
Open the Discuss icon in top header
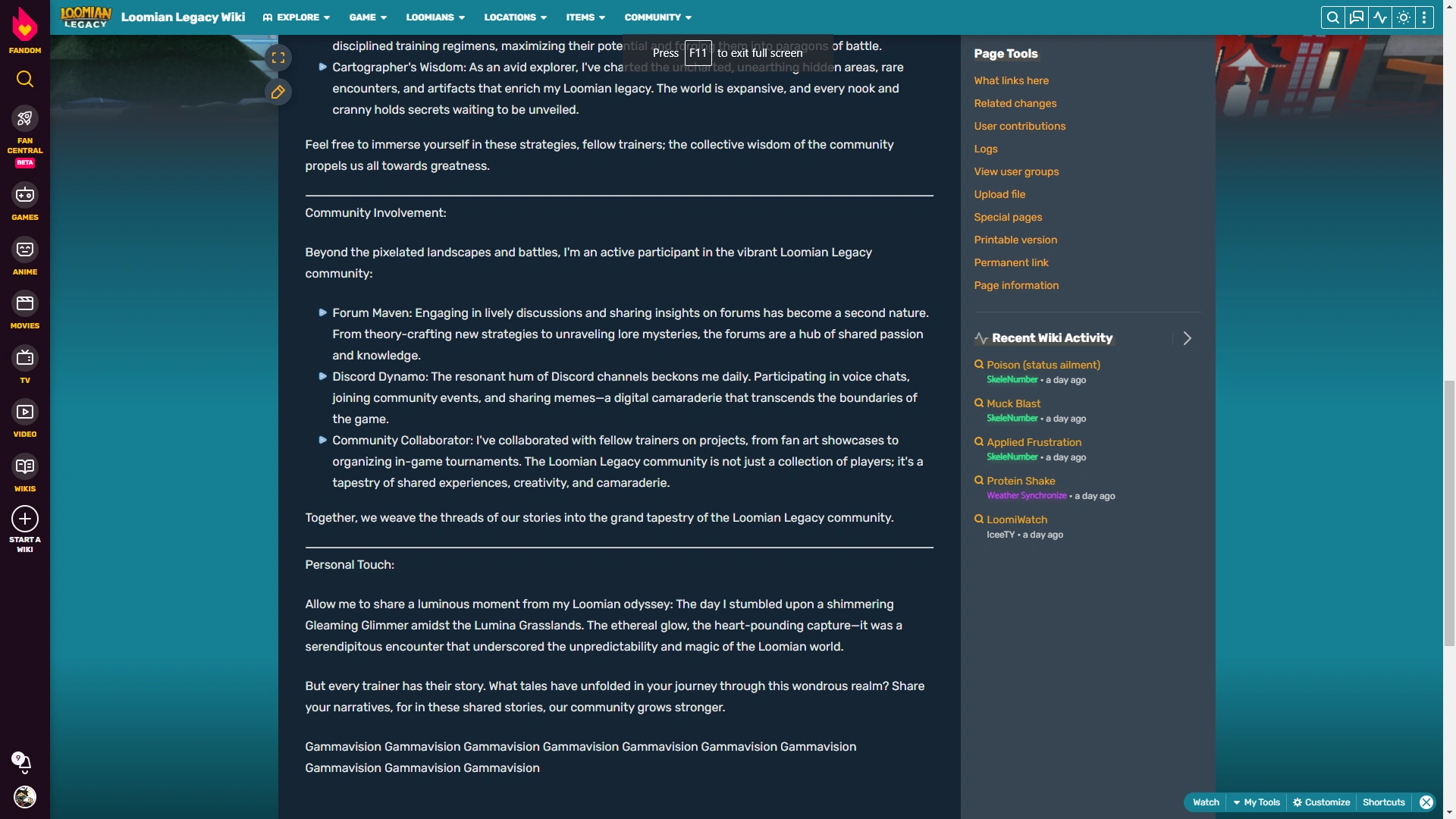point(1357,17)
